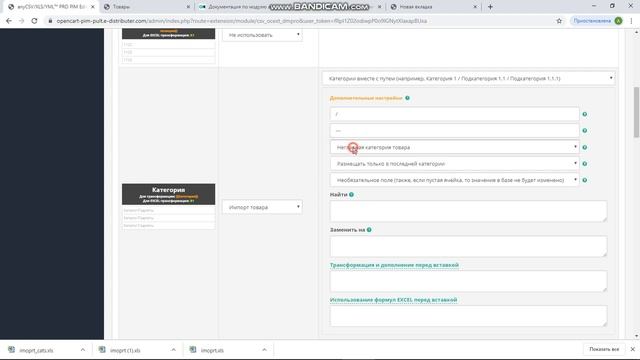Image resolution: width=640 pixels, height=360 pixels.
Task: Open the category type dropdown under the dash field
Action: pyautogui.click(x=454, y=147)
